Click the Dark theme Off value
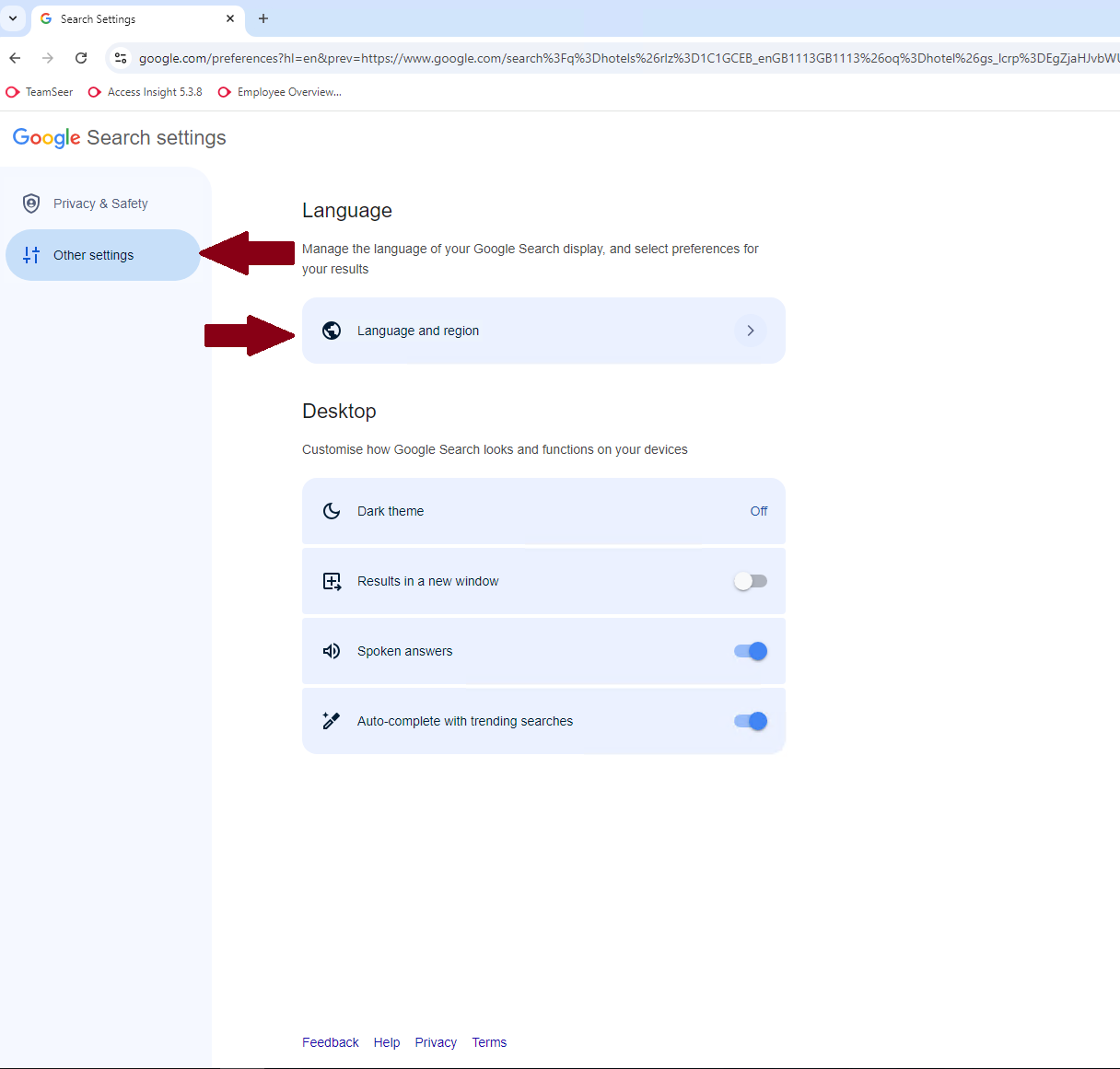Image resolution: width=1120 pixels, height=1069 pixels. point(759,511)
